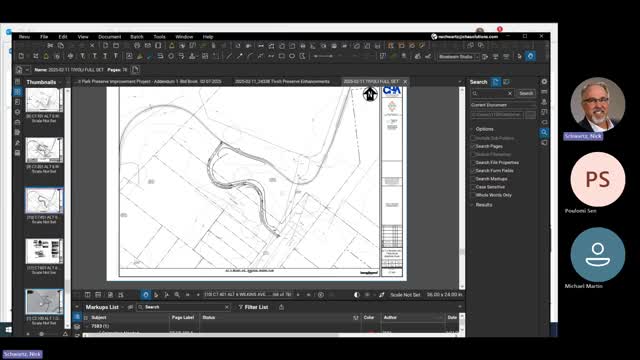Click the Filter List button
The height and width of the screenshot is (360, 640).
(x=253, y=307)
